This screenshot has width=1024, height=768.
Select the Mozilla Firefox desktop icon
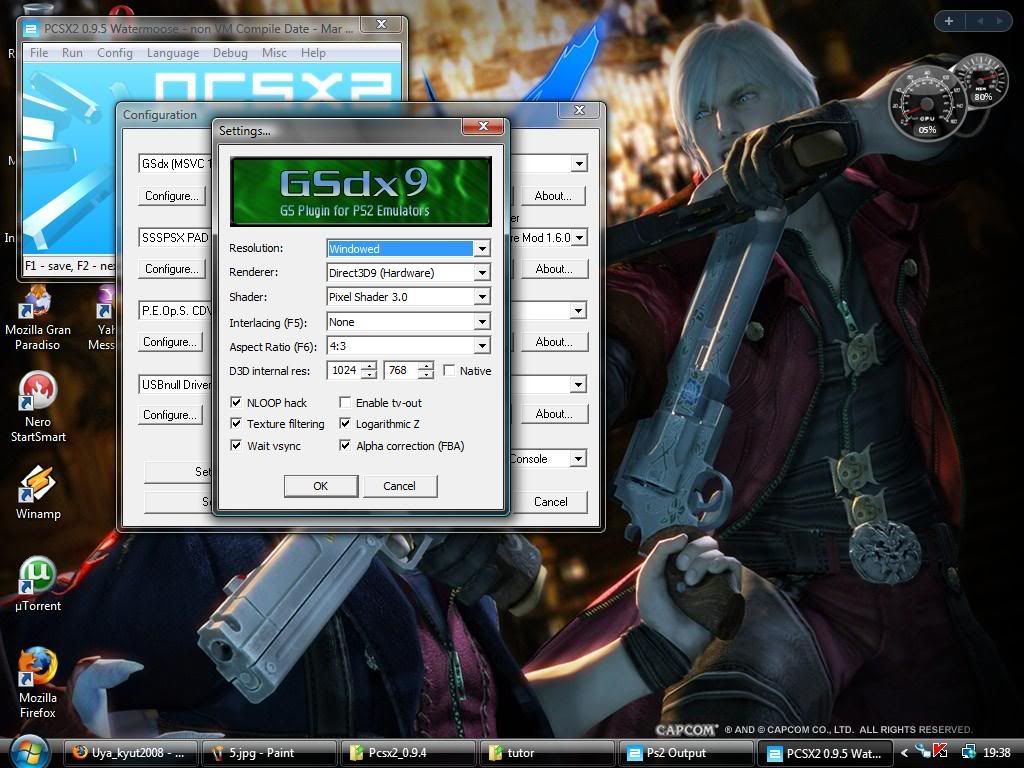pyautogui.click(x=38, y=683)
